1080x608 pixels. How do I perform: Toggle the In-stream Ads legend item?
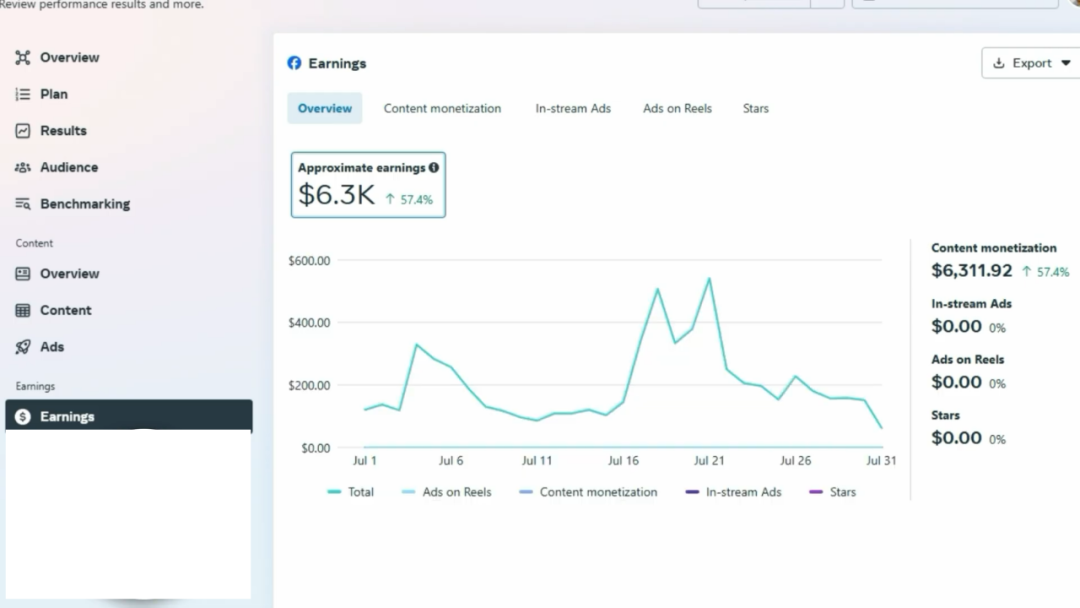coord(733,492)
